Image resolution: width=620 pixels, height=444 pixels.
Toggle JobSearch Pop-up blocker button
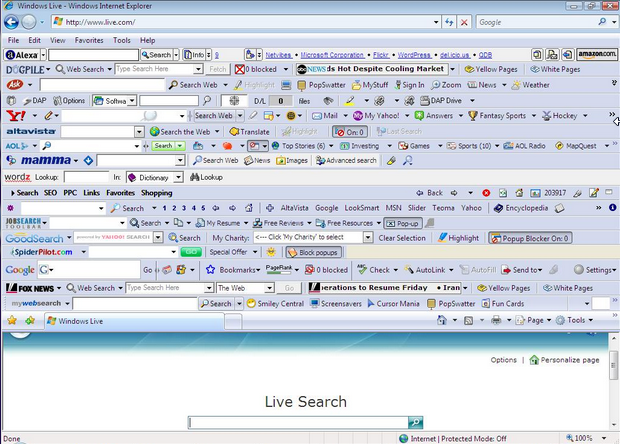(x=403, y=223)
